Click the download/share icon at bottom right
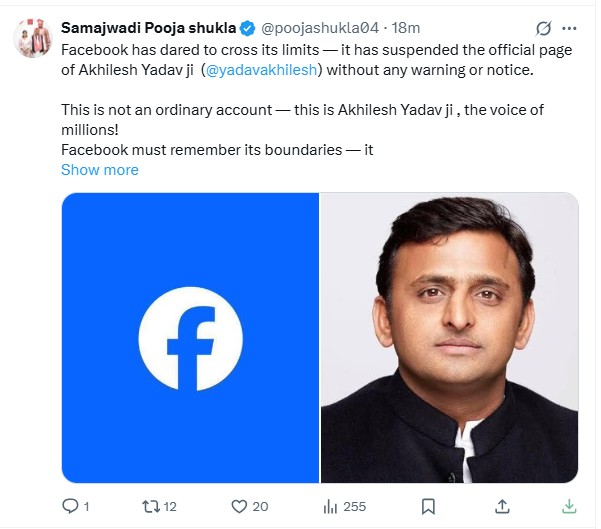This screenshot has height=529, width=601. pyautogui.click(x=568, y=506)
